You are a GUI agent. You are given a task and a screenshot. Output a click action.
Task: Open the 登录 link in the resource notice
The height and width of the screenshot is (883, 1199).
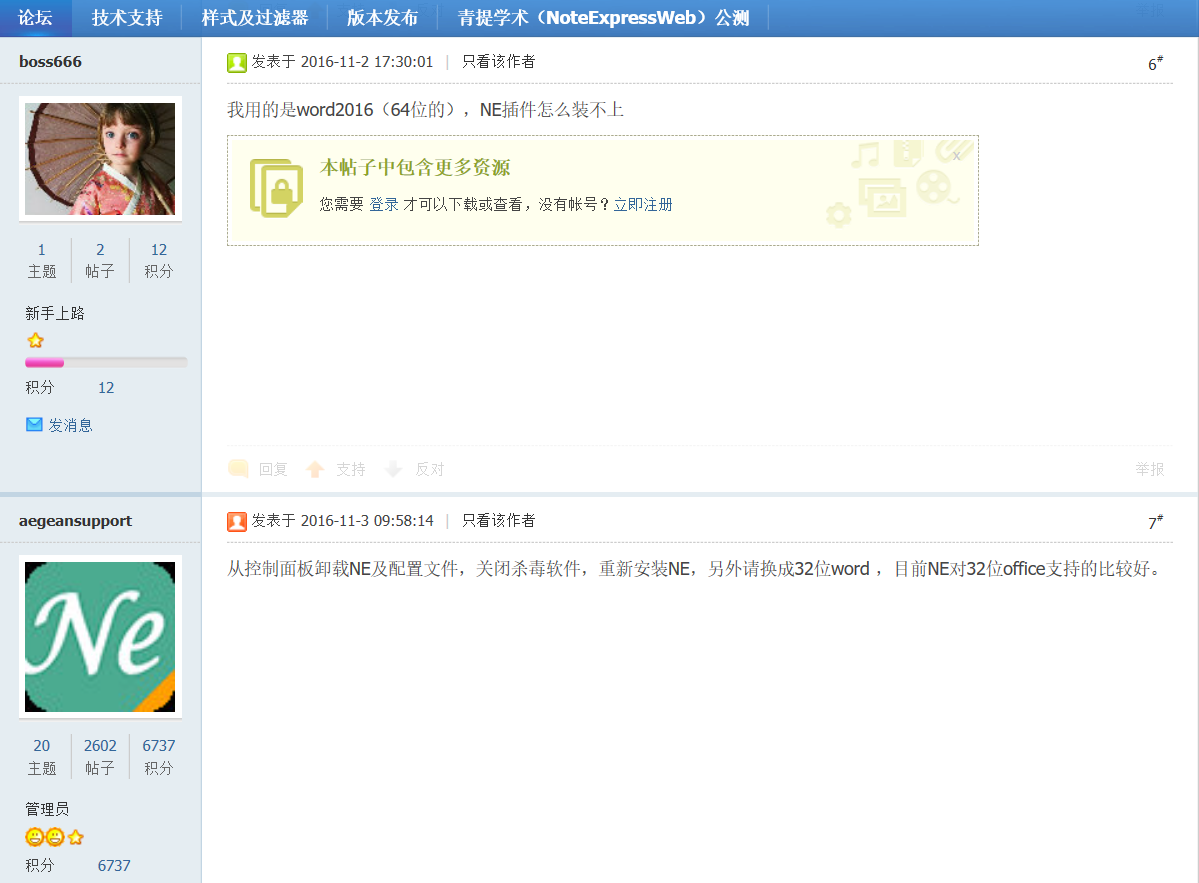tap(383, 204)
